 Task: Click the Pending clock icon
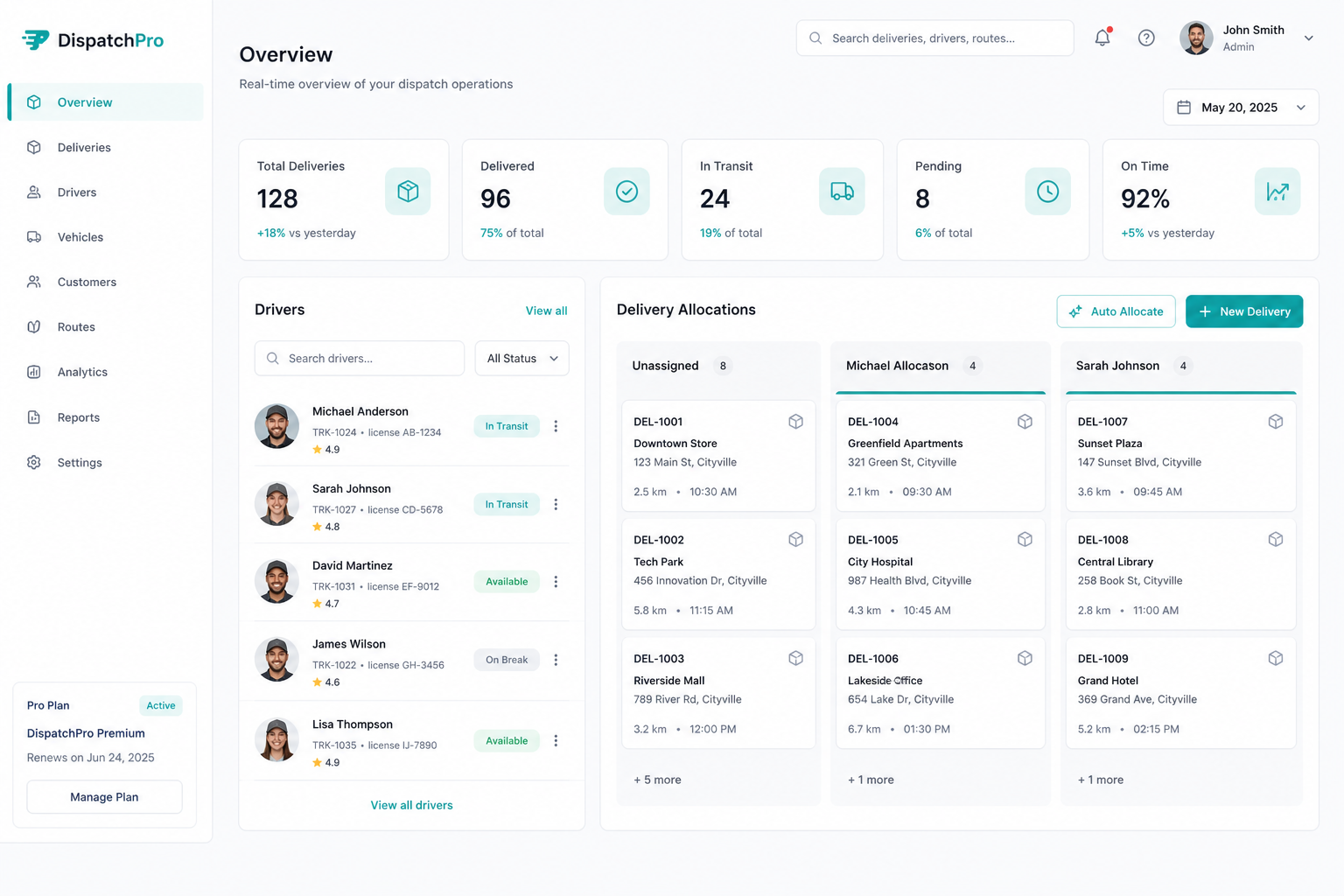(x=1047, y=191)
